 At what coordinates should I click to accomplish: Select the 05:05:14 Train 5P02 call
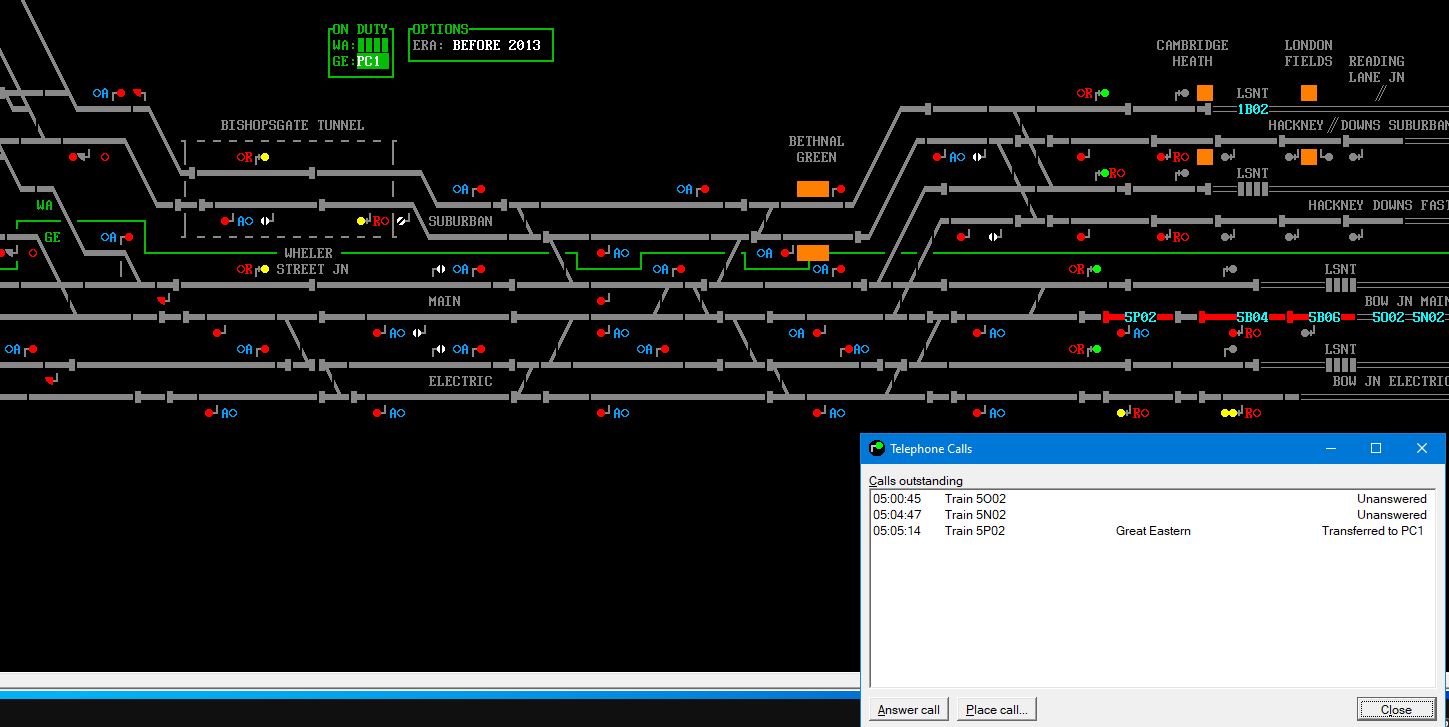click(x=1150, y=531)
